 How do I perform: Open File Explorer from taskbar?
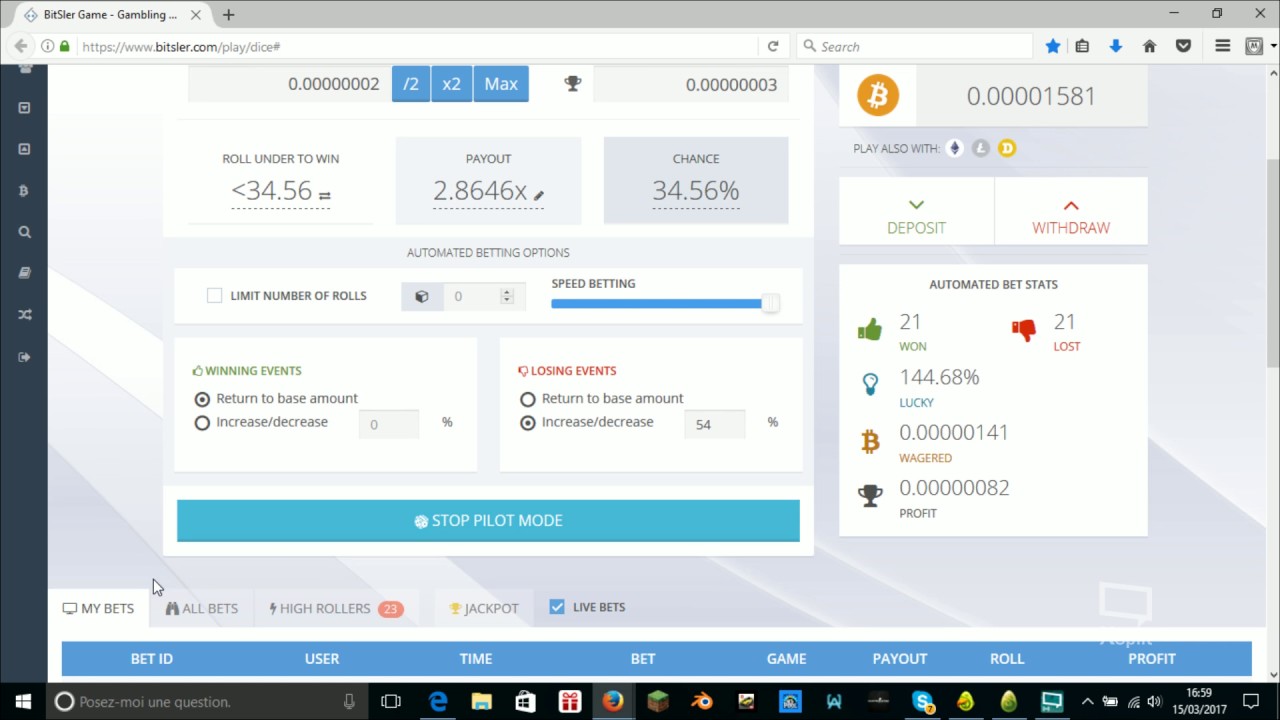[482, 701]
